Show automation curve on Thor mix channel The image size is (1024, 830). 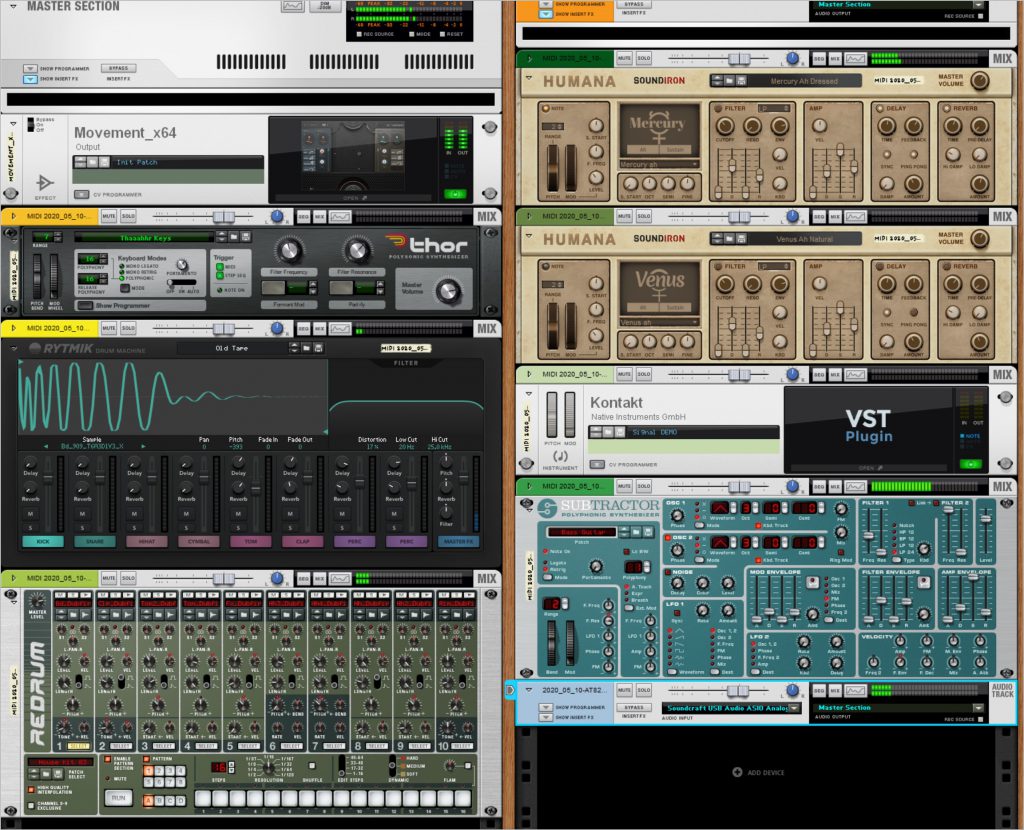pos(340,217)
